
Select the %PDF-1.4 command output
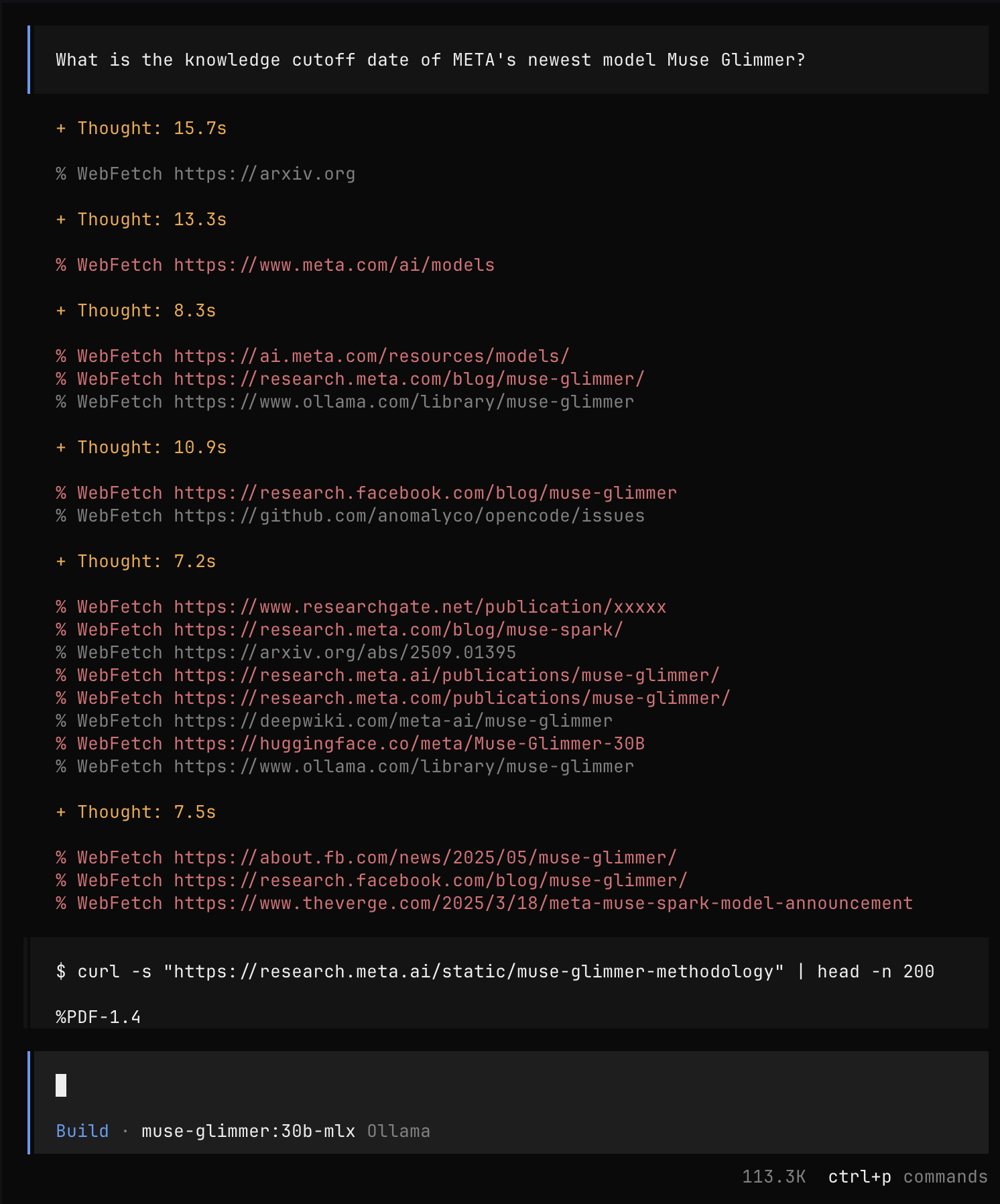(x=99, y=1017)
